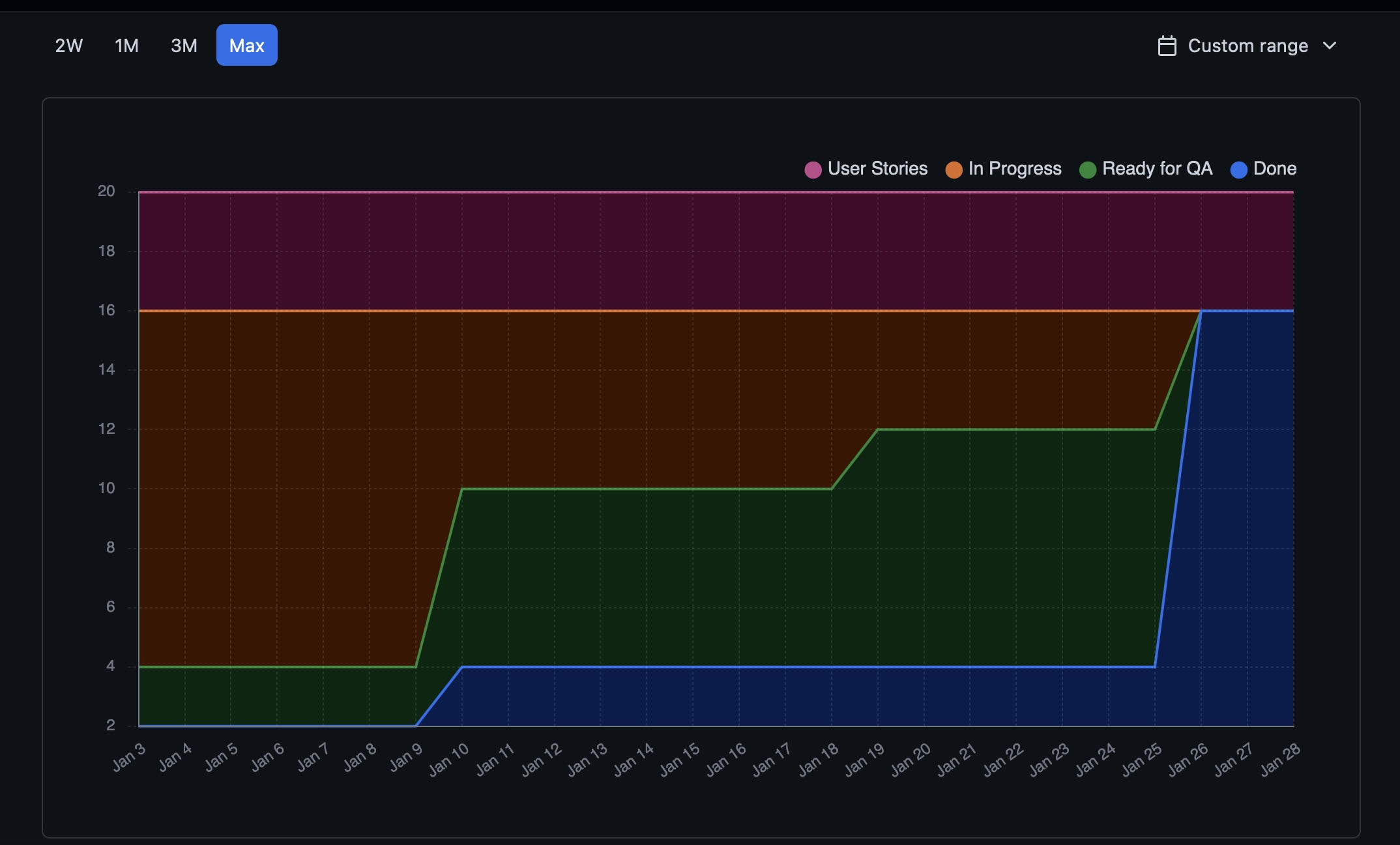
Task: Select the 2W time range
Action: (69, 46)
